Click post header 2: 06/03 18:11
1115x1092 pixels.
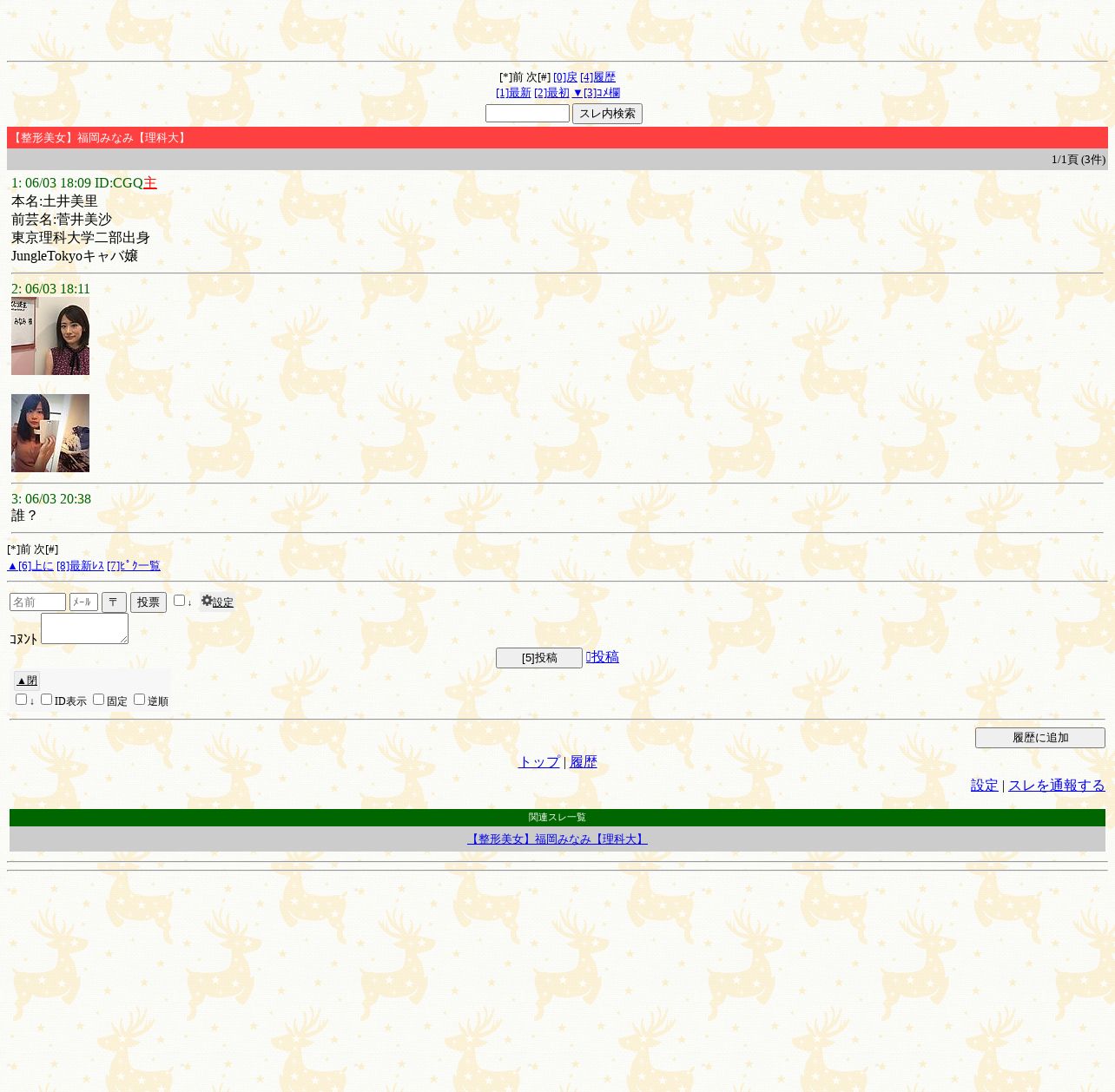point(50,289)
